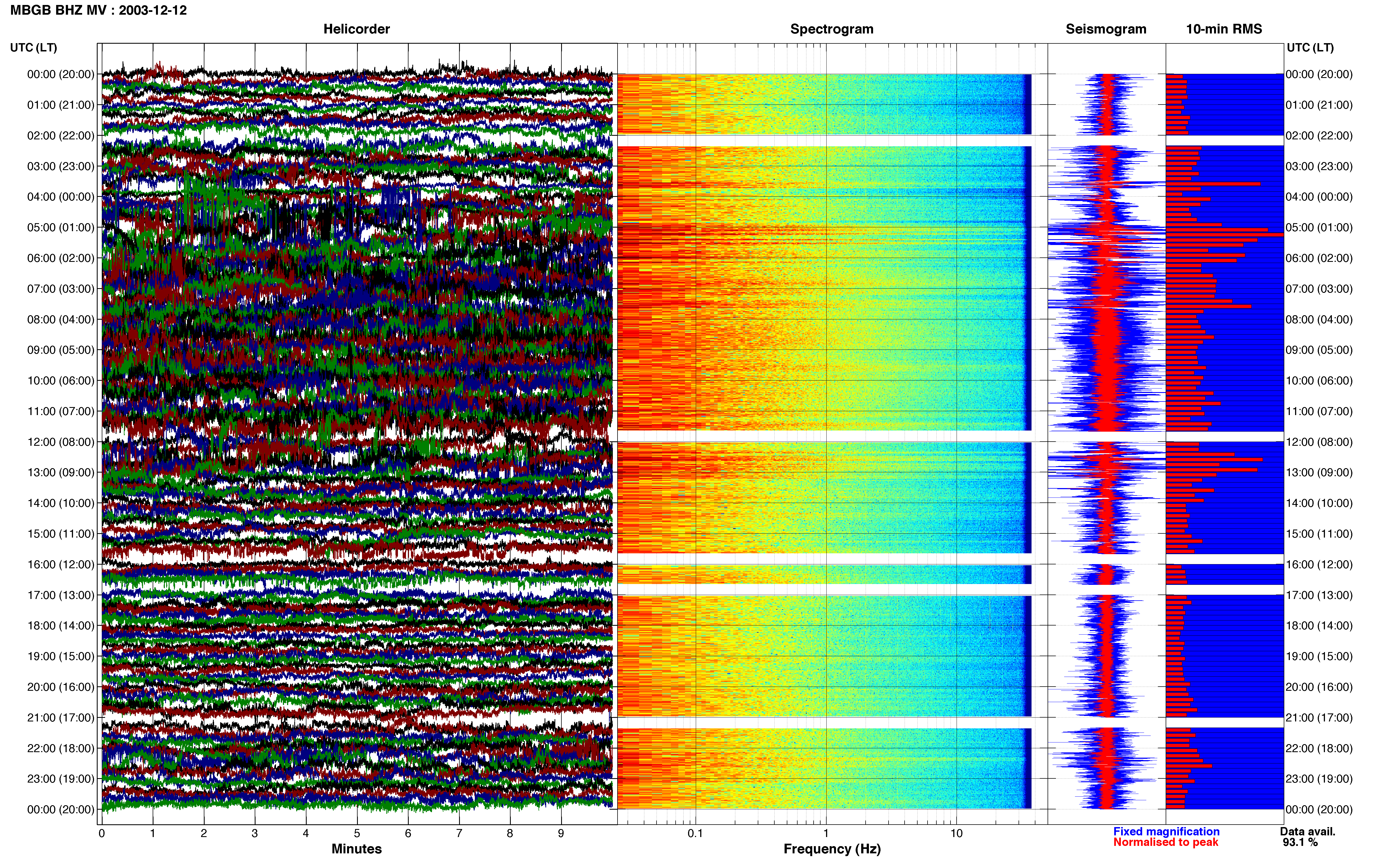The image size is (1388, 868).
Task: Click the long RMS bar near 03:30
Action: [1213, 184]
